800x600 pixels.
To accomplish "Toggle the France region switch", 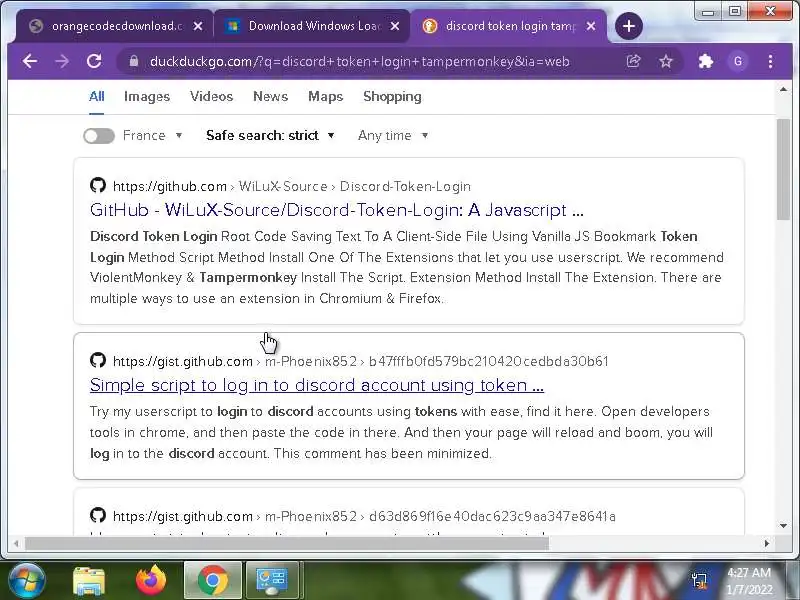I will [99, 136].
